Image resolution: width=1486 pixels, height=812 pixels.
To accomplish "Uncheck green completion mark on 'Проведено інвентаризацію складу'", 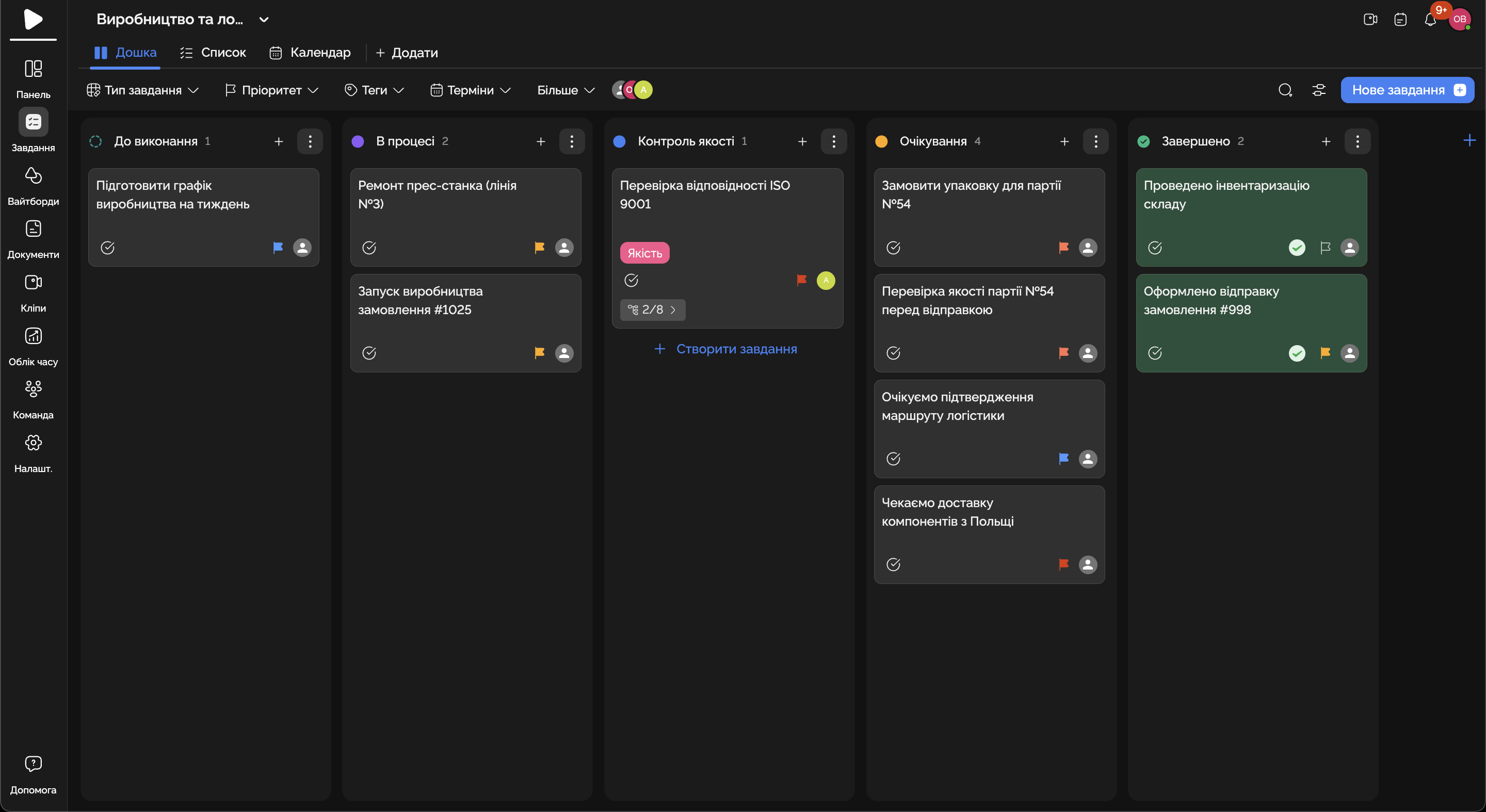I will pyautogui.click(x=1297, y=248).
